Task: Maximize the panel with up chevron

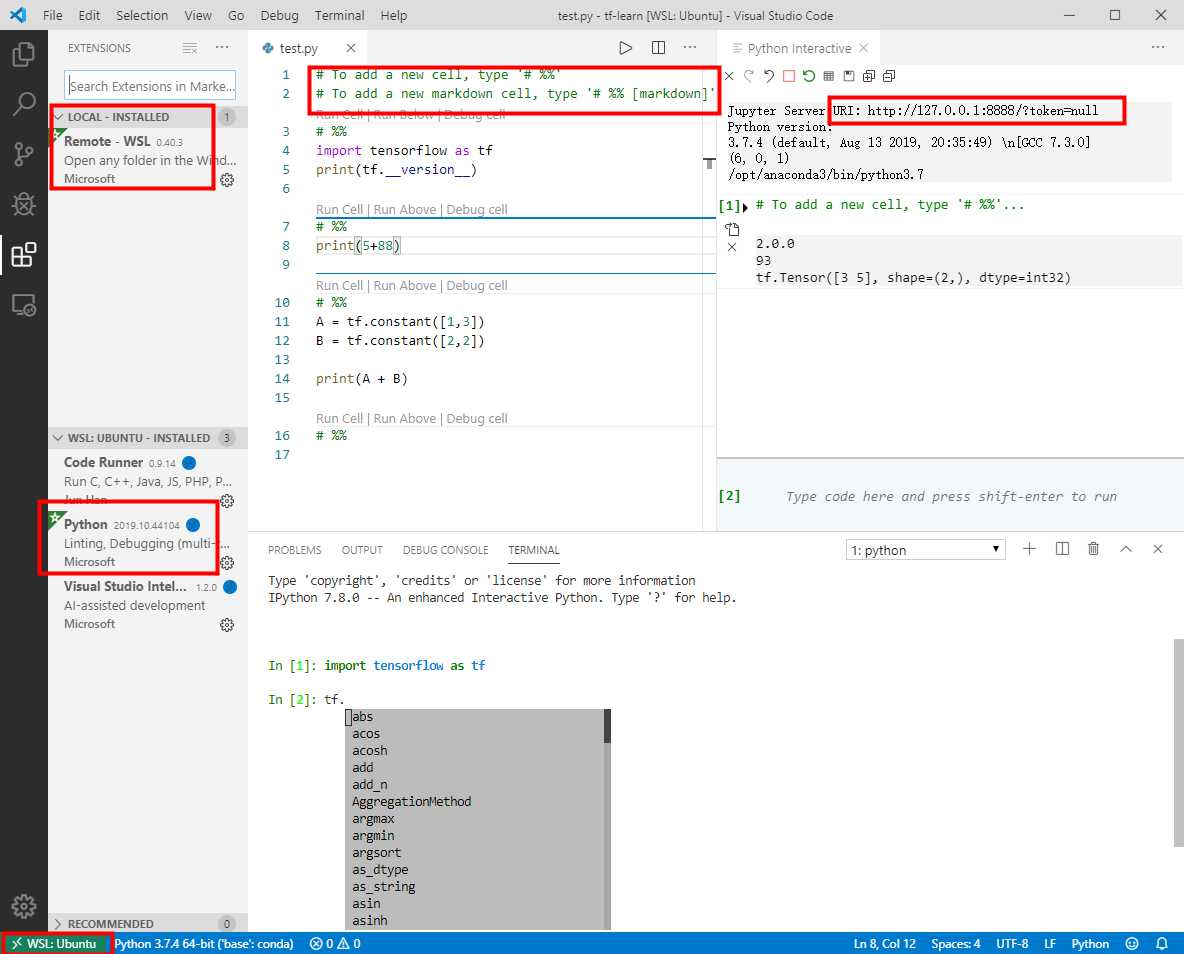Action: [1126, 549]
